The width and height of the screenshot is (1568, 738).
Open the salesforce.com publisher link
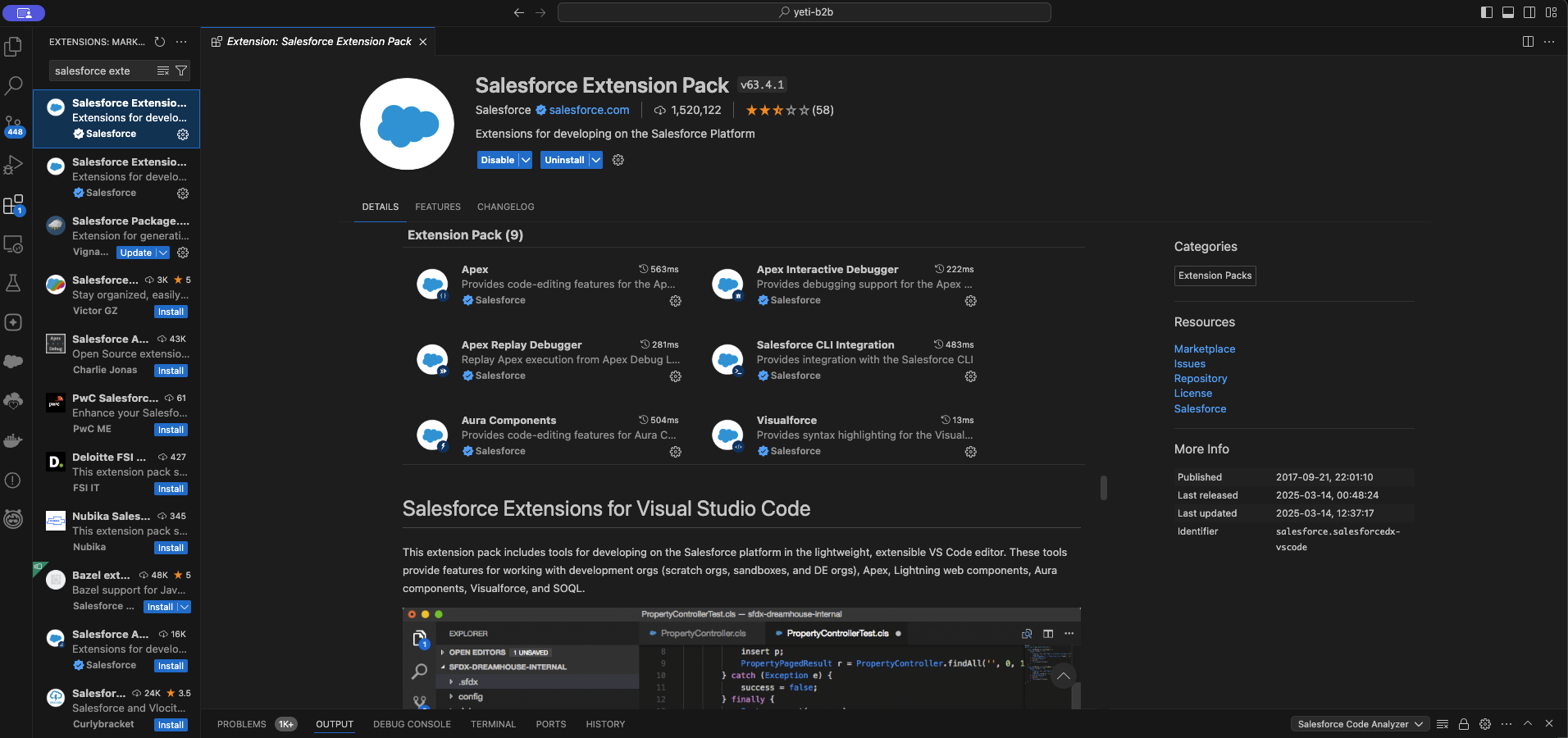(589, 110)
